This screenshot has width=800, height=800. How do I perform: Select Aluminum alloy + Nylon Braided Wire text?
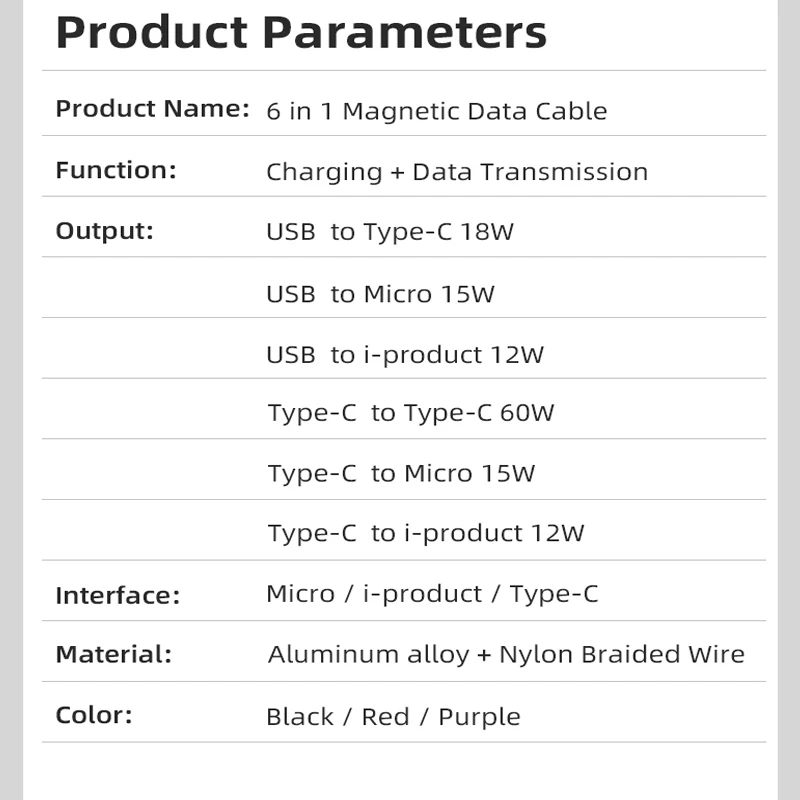point(506,655)
